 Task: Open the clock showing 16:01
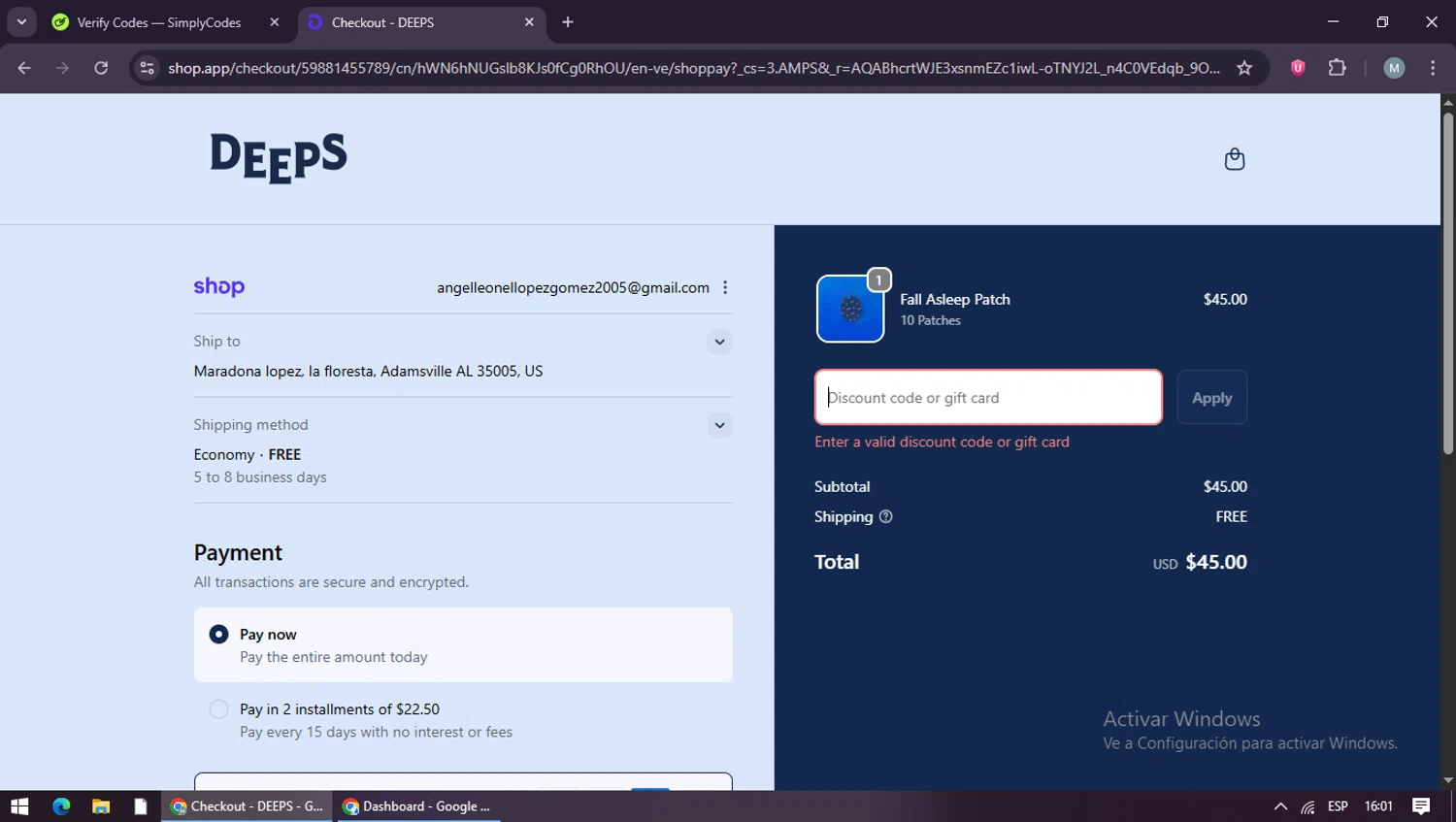tap(1378, 806)
